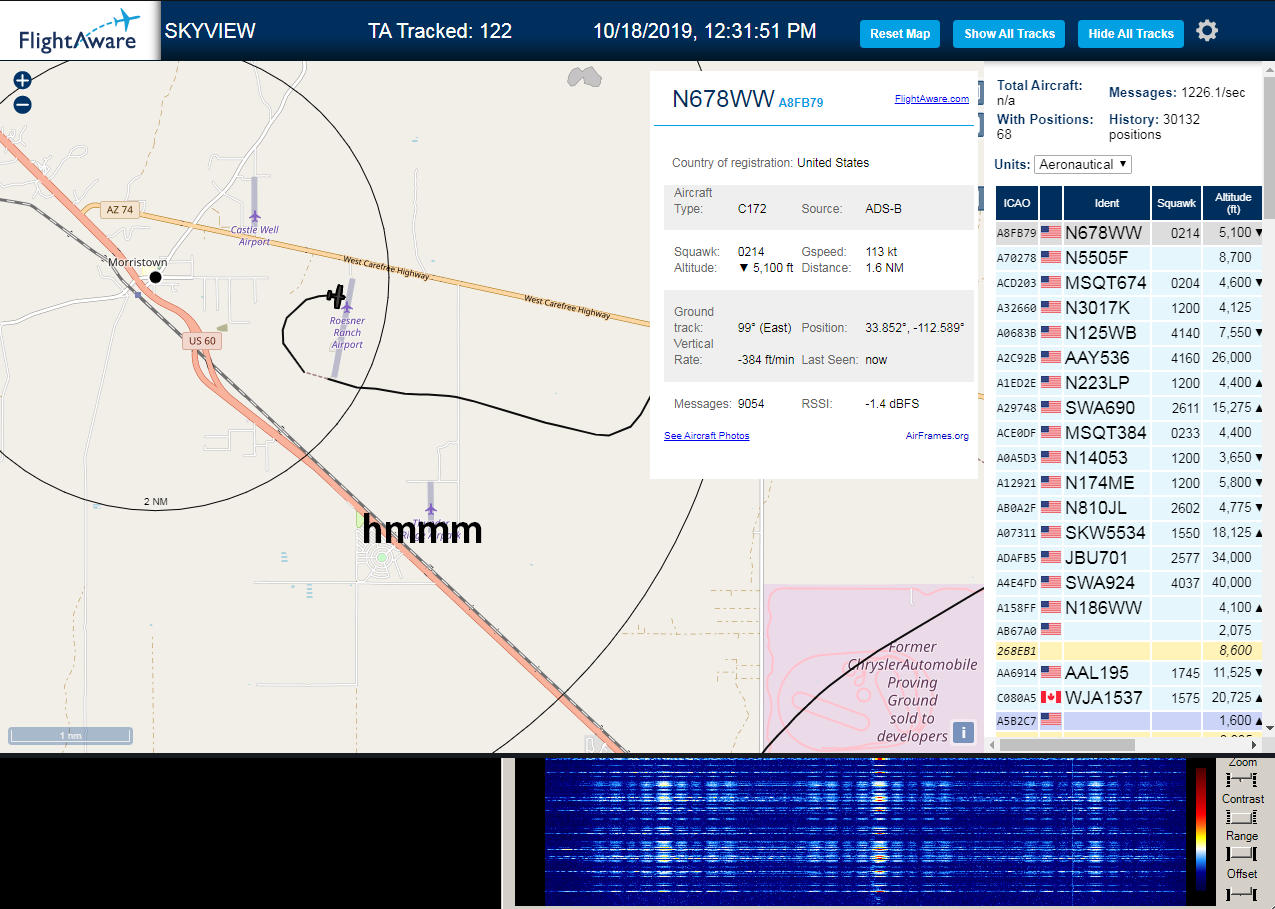This screenshot has width=1275, height=909.
Task: Click the Morristown town dot marker
Action: click(x=155, y=277)
